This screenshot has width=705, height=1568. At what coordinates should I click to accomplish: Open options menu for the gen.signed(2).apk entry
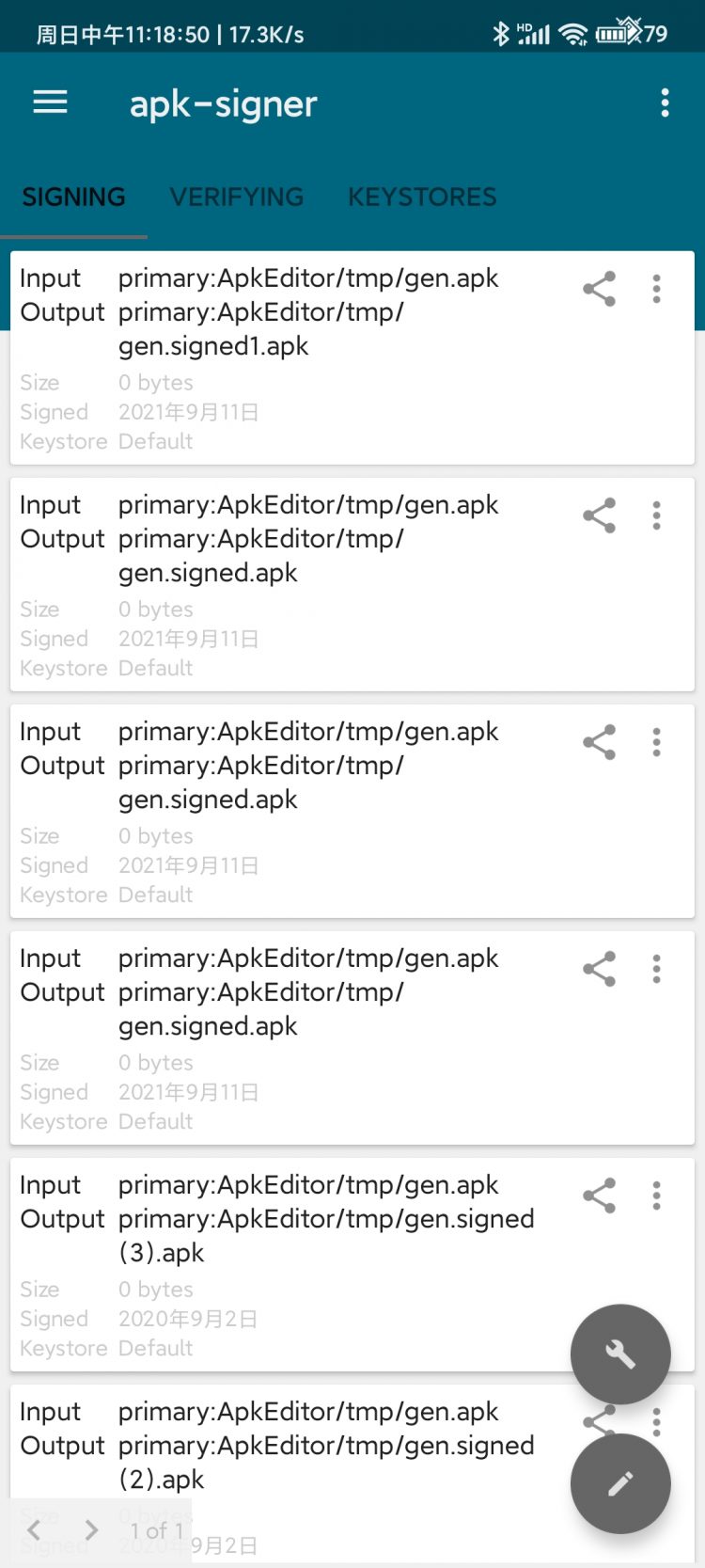pos(656,1422)
